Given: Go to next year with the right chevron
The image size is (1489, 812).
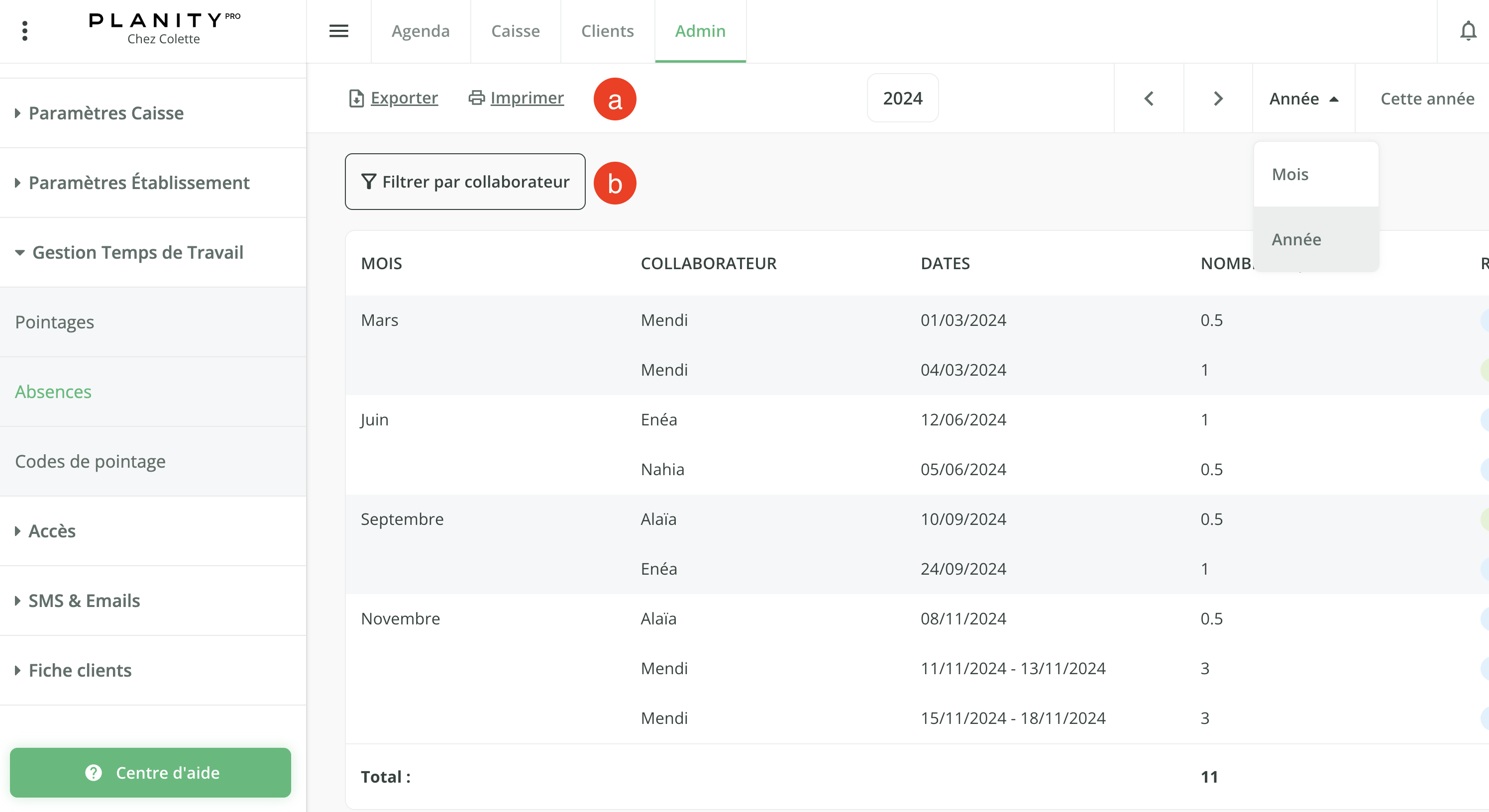Looking at the screenshot, I should coord(1217,98).
